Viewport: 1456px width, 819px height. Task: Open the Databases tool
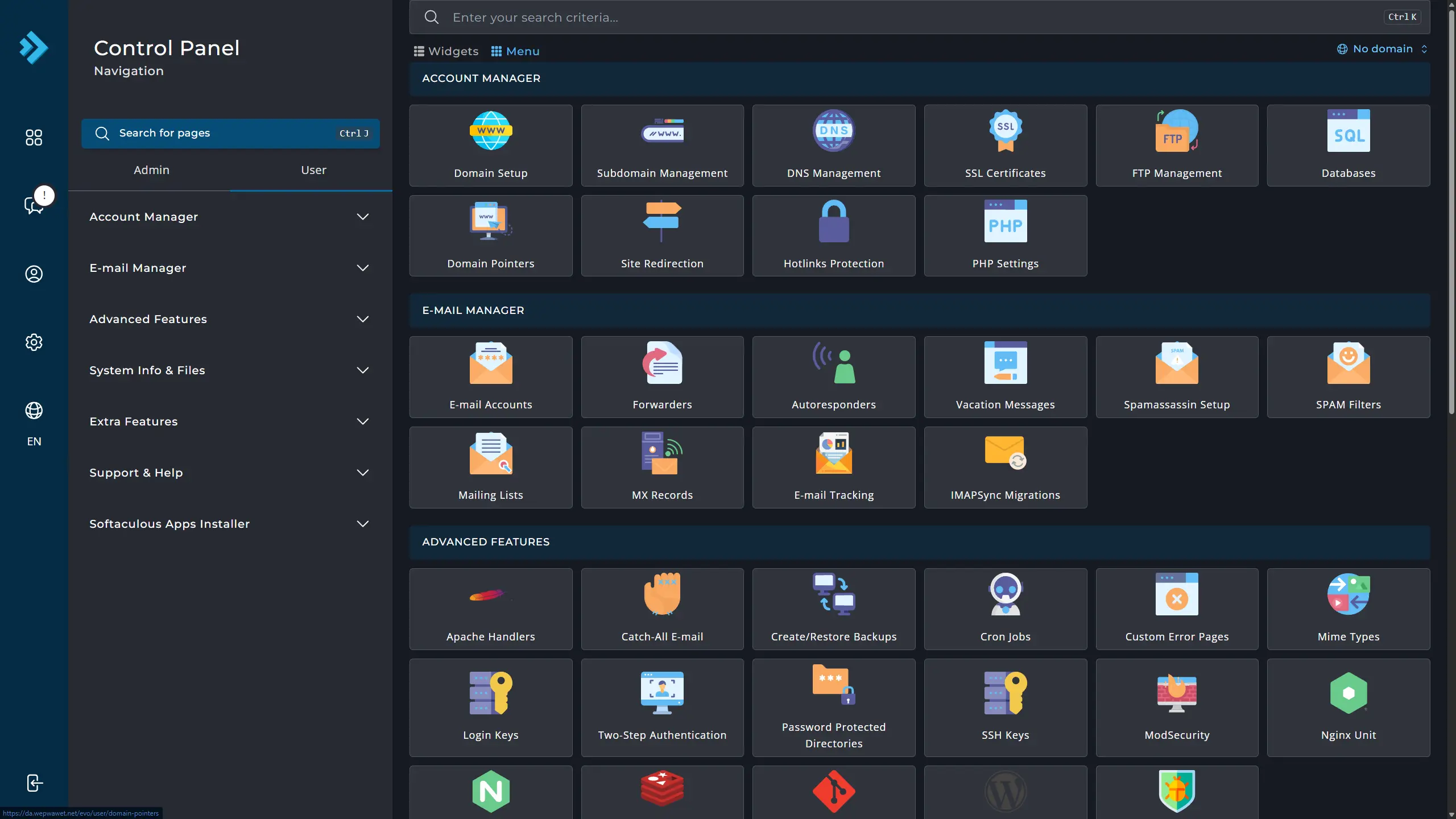pos(1348,145)
